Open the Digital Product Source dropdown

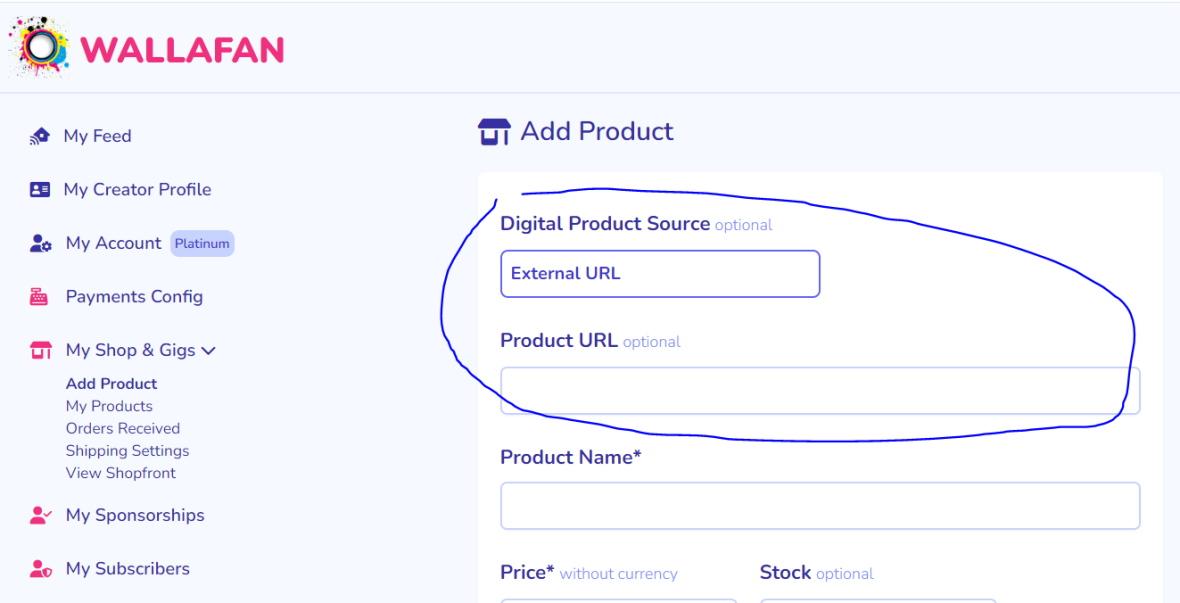pos(660,274)
